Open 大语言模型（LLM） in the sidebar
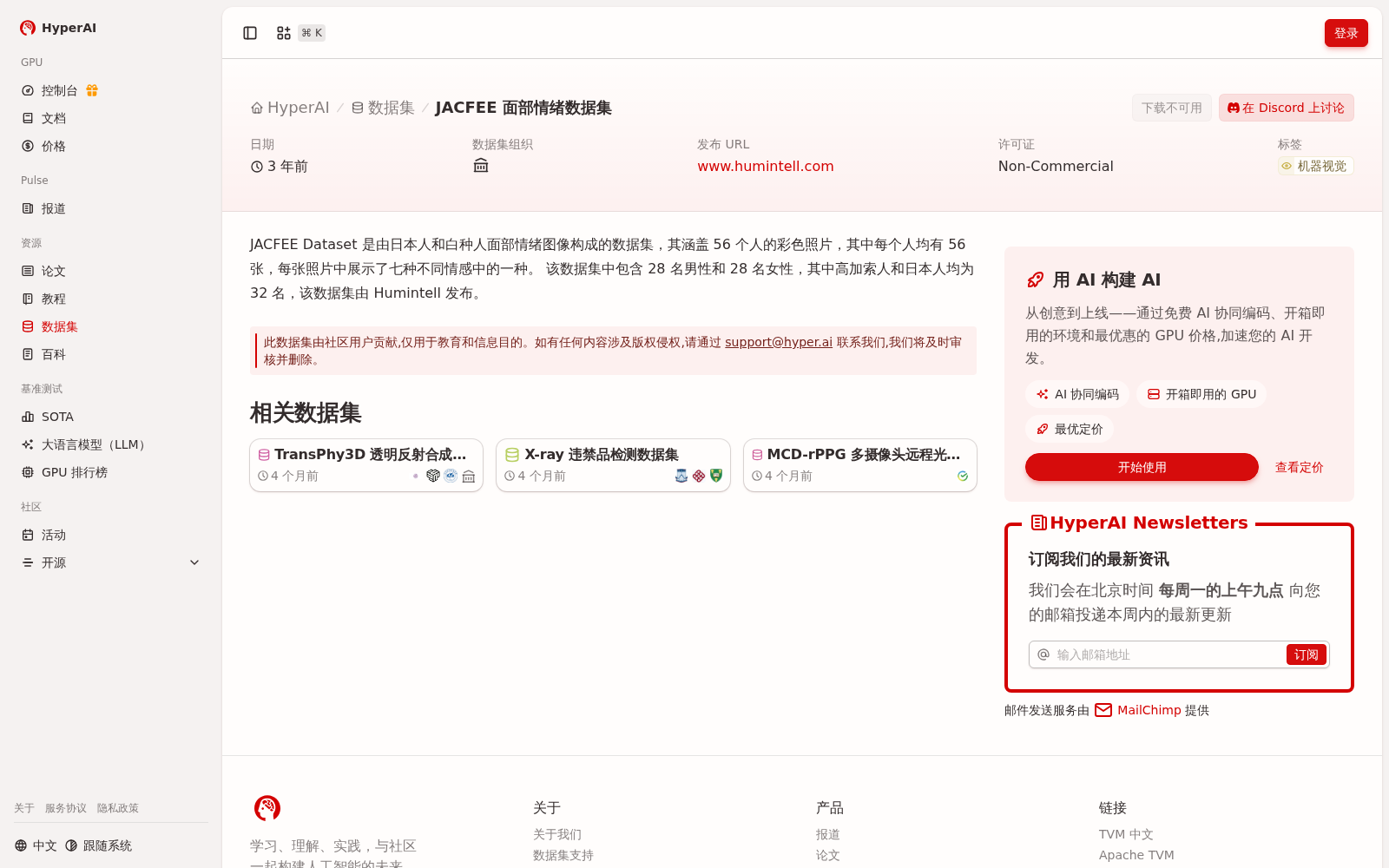 coord(111,444)
